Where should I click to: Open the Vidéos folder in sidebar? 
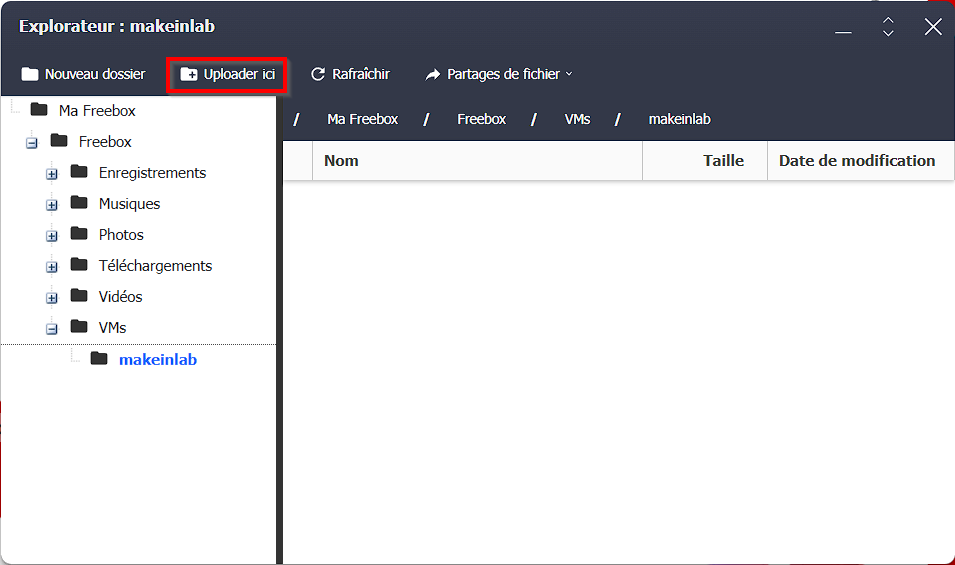point(120,297)
